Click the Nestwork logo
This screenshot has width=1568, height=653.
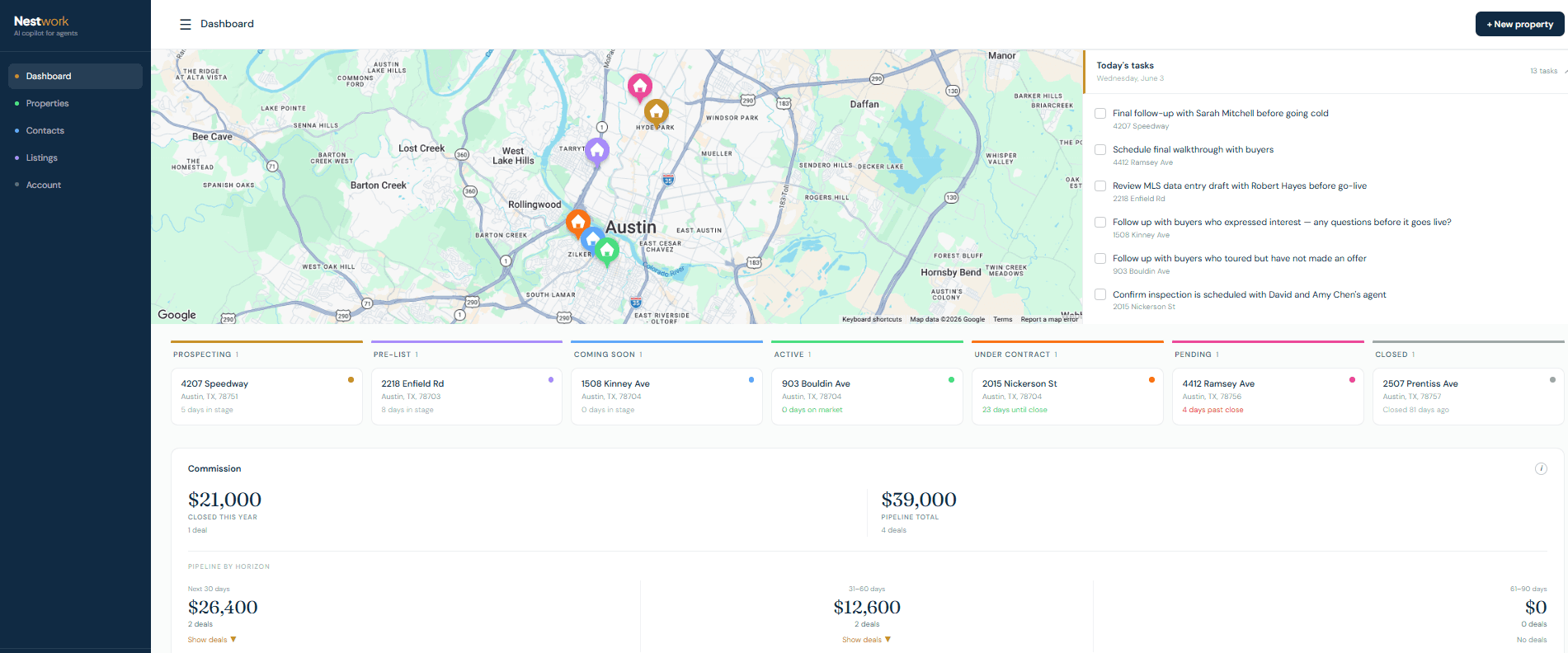(41, 21)
